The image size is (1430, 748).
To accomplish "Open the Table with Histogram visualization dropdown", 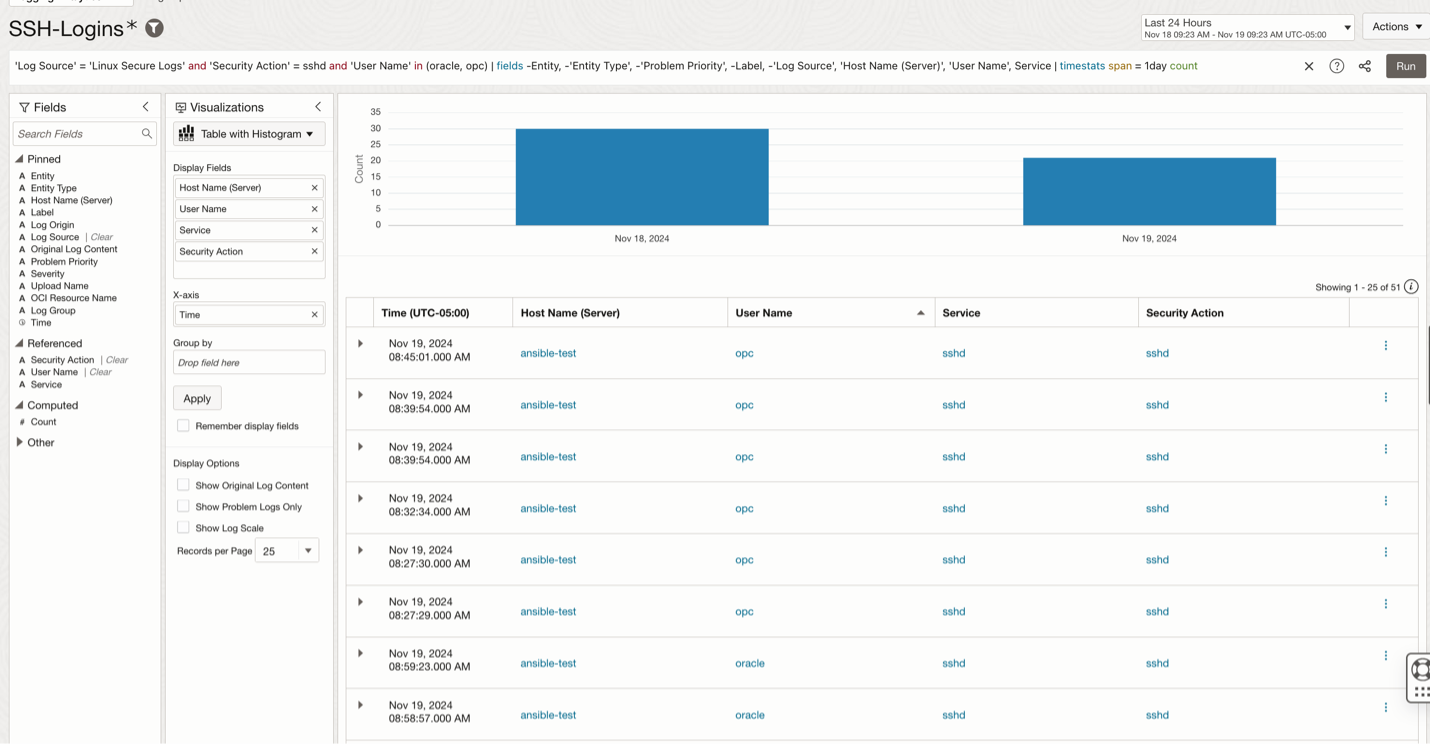I will (x=249, y=134).
